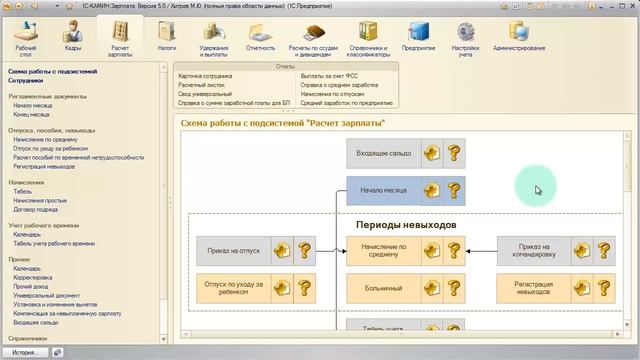
Task: Open the Кадры section
Action: click(73, 36)
